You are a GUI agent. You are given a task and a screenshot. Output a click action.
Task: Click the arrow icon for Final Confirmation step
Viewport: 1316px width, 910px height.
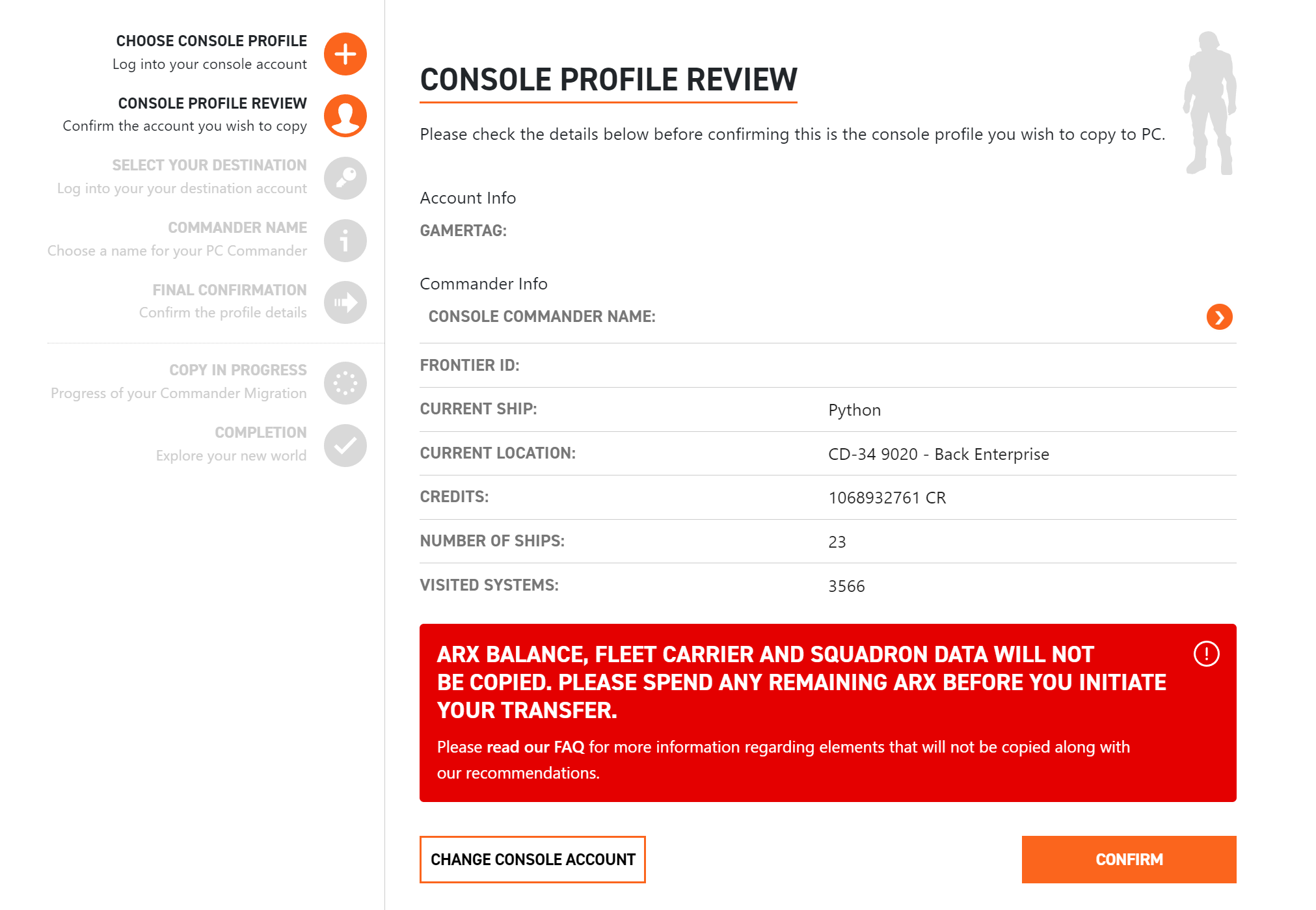(x=345, y=302)
